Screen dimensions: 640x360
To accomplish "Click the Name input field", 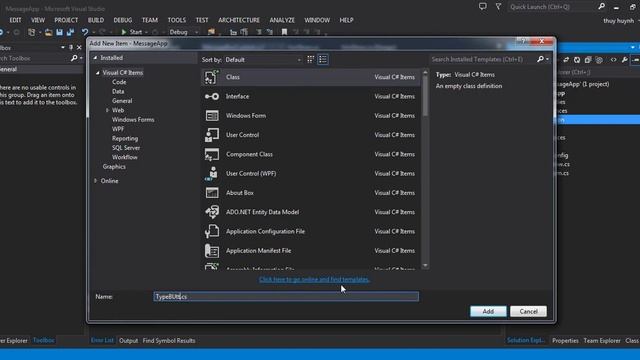I will pyautogui.click(x=286, y=297).
